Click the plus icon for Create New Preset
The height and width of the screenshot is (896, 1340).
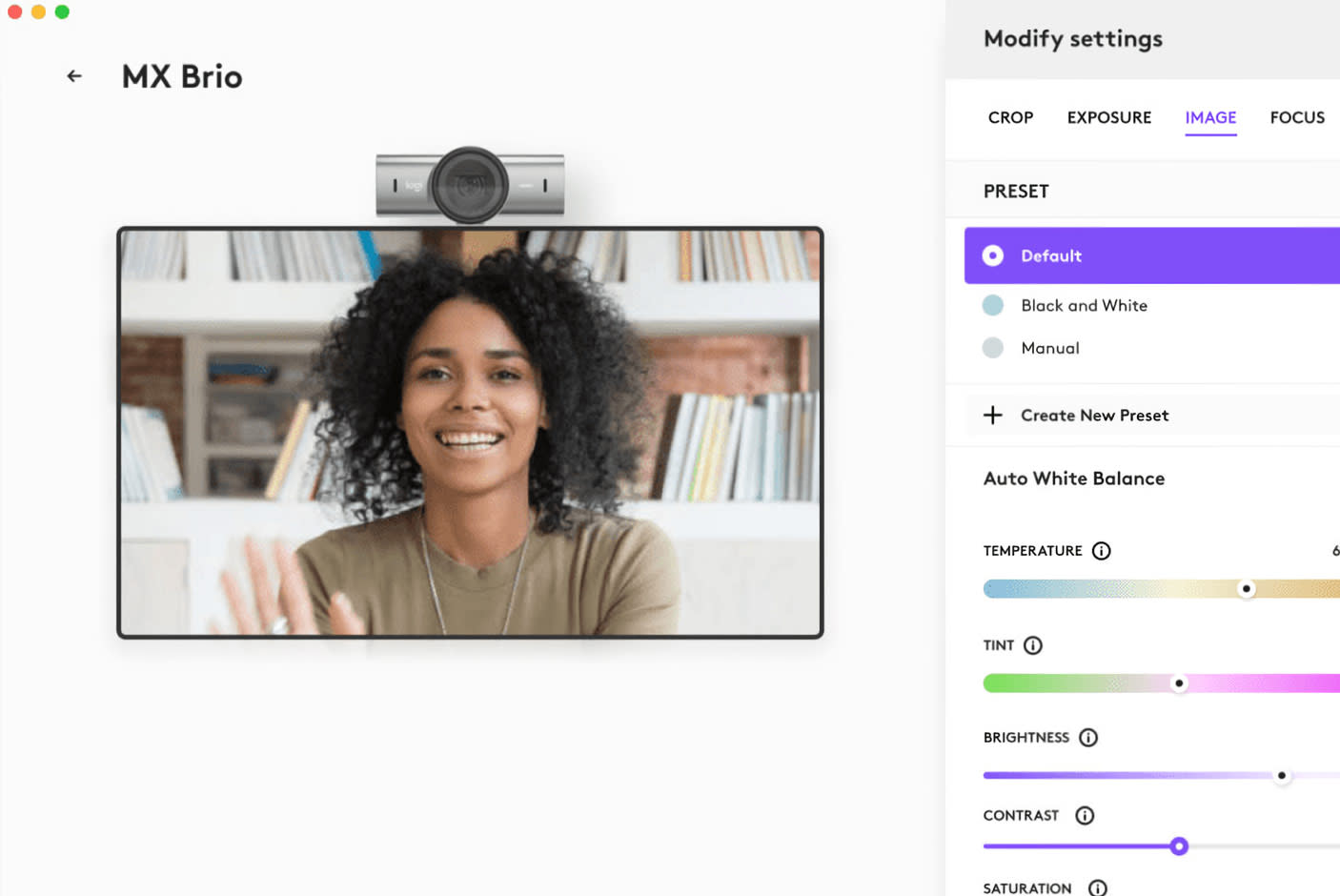coord(992,415)
